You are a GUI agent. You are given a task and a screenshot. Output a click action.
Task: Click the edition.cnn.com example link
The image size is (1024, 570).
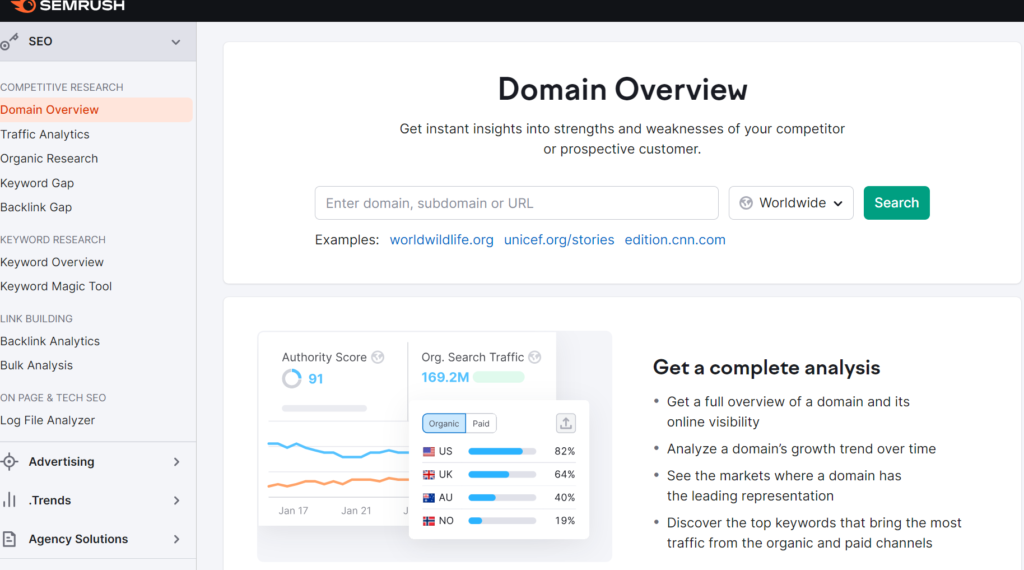(675, 240)
